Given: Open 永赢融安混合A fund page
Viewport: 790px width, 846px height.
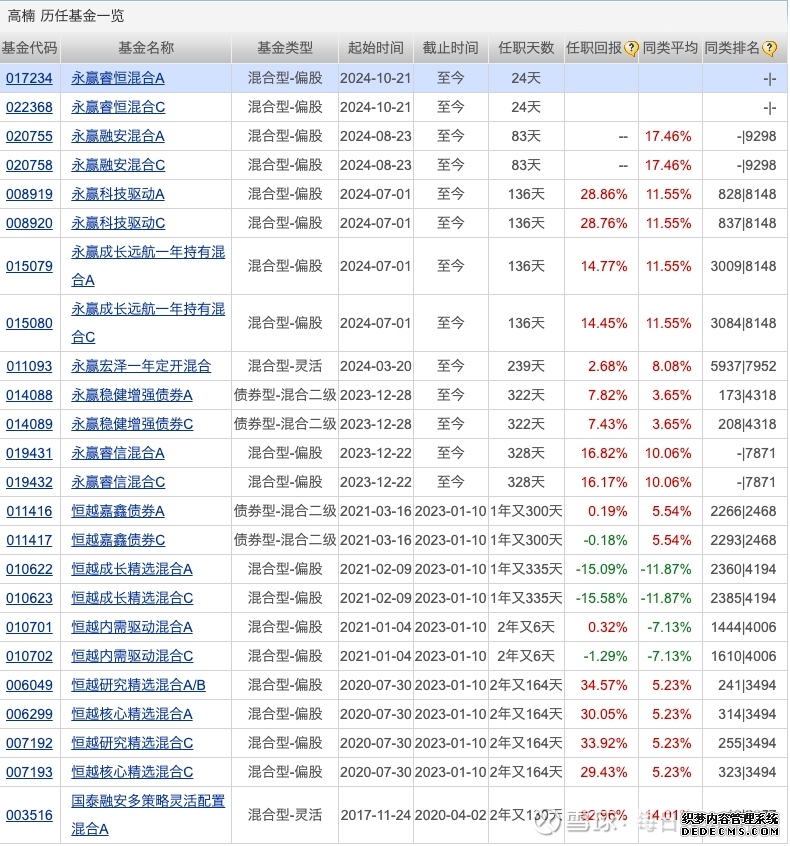Looking at the screenshot, I should [x=118, y=137].
